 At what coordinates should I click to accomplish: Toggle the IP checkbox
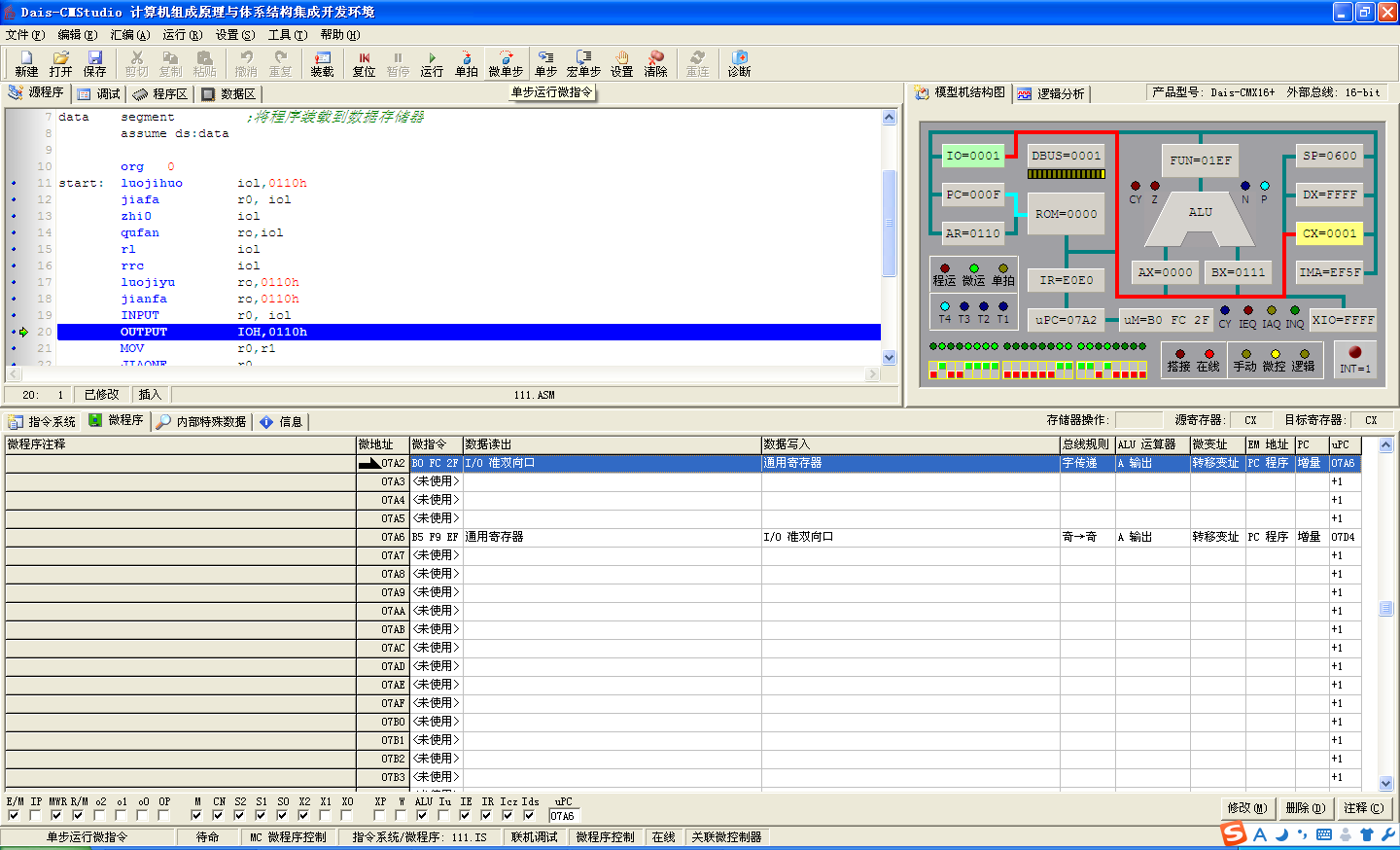point(35,816)
